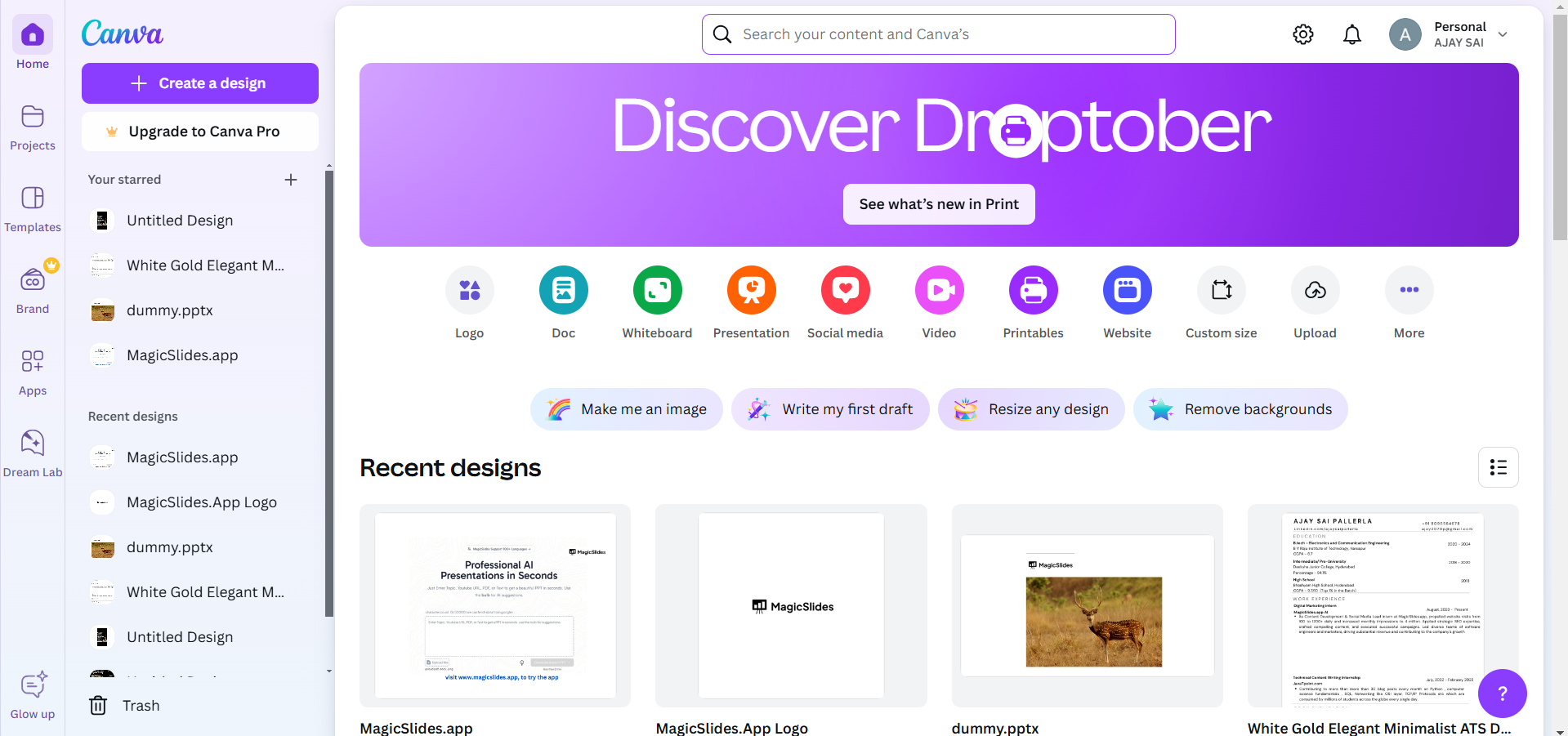Click the main page vertical scrollbar
Viewport: 1568px width, 736px height.
pos(1560,127)
